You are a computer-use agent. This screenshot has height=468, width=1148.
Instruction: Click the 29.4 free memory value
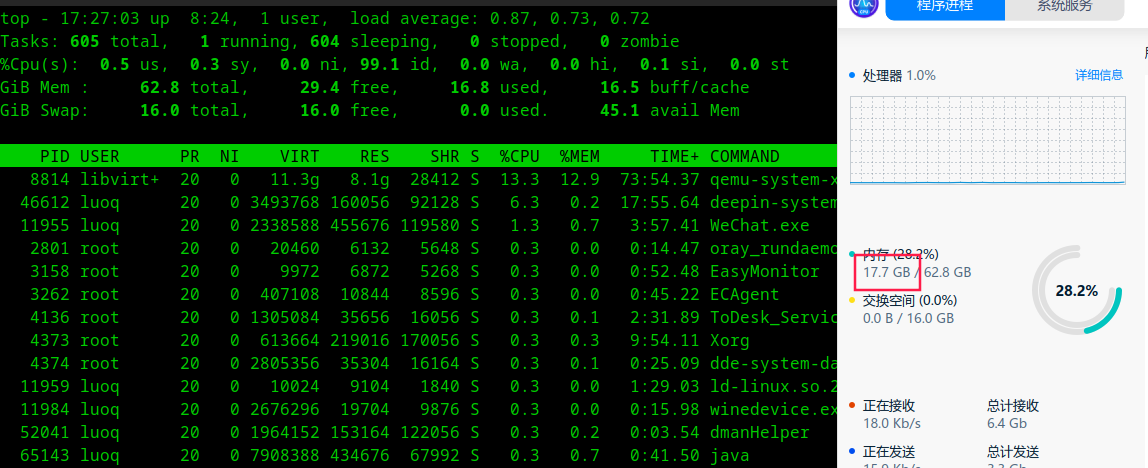click(349, 88)
